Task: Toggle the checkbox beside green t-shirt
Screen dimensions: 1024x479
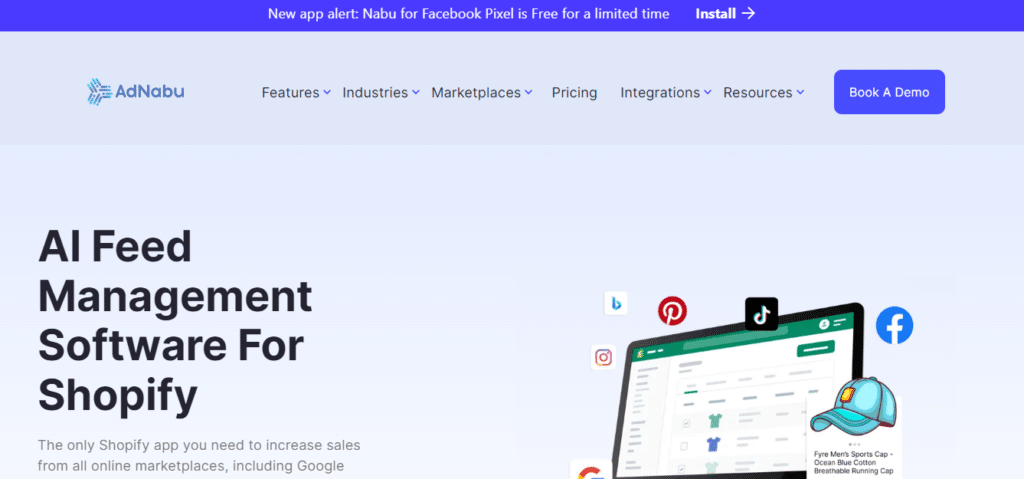Action: 686,423
